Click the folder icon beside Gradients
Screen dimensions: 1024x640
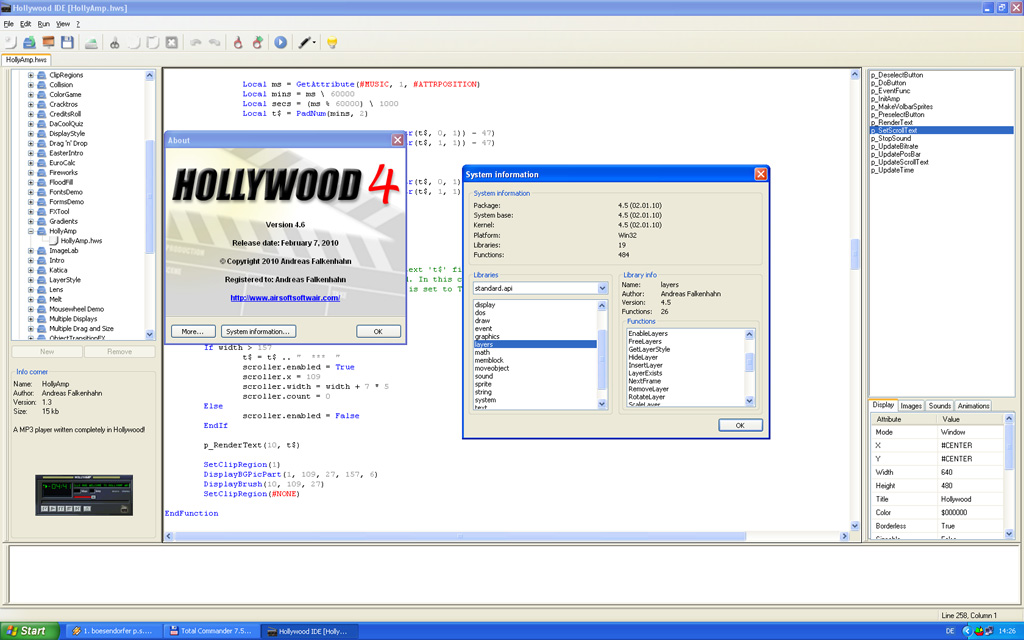click(x=41, y=221)
